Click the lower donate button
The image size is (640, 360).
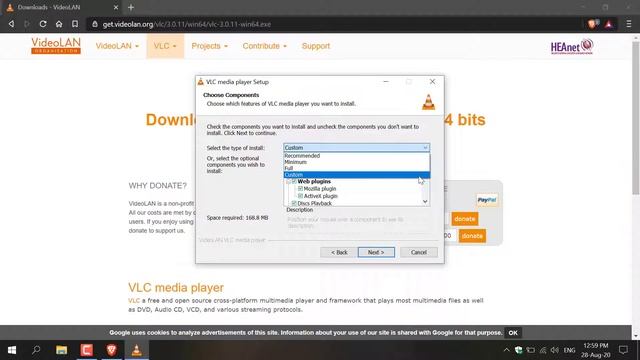tap(472, 236)
